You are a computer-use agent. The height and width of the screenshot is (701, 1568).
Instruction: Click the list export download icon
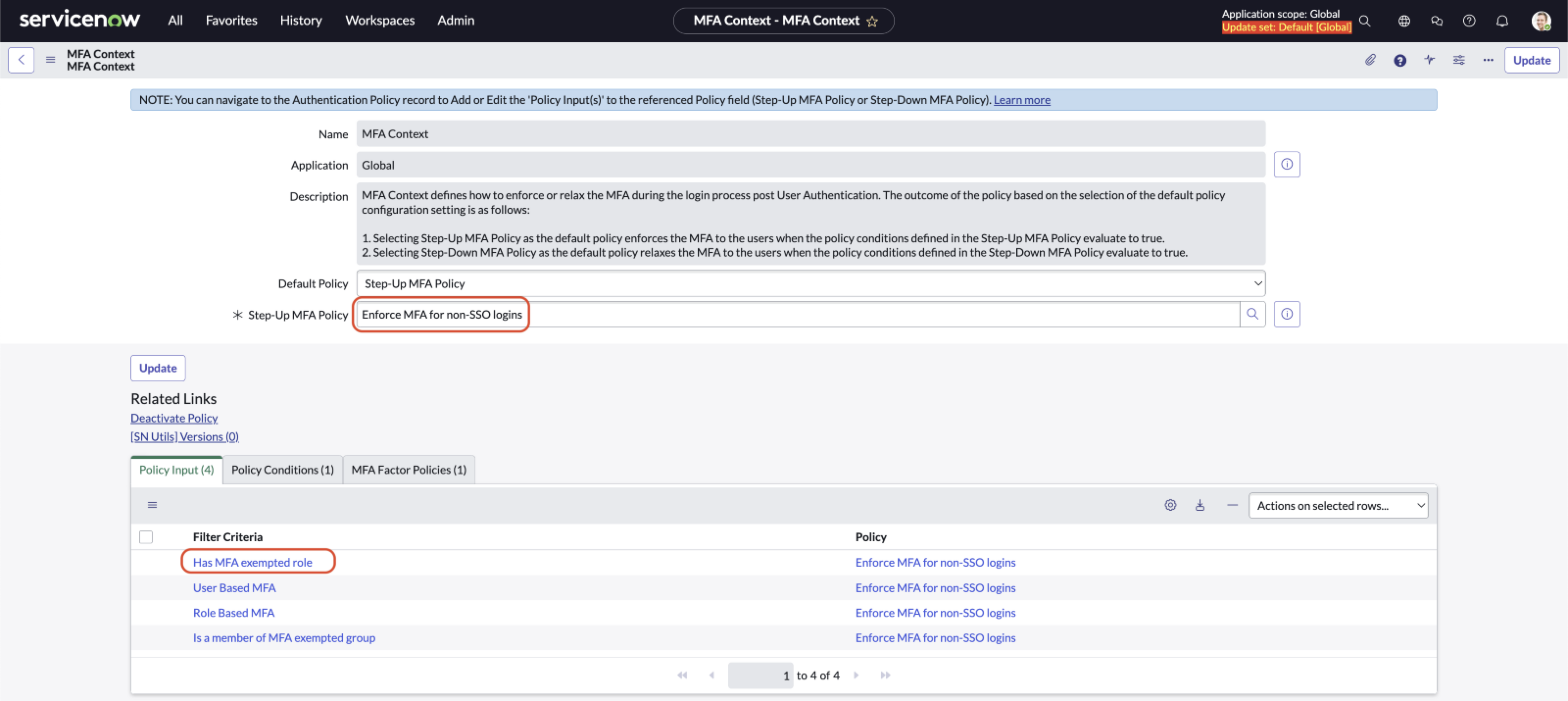point(1200,505)
